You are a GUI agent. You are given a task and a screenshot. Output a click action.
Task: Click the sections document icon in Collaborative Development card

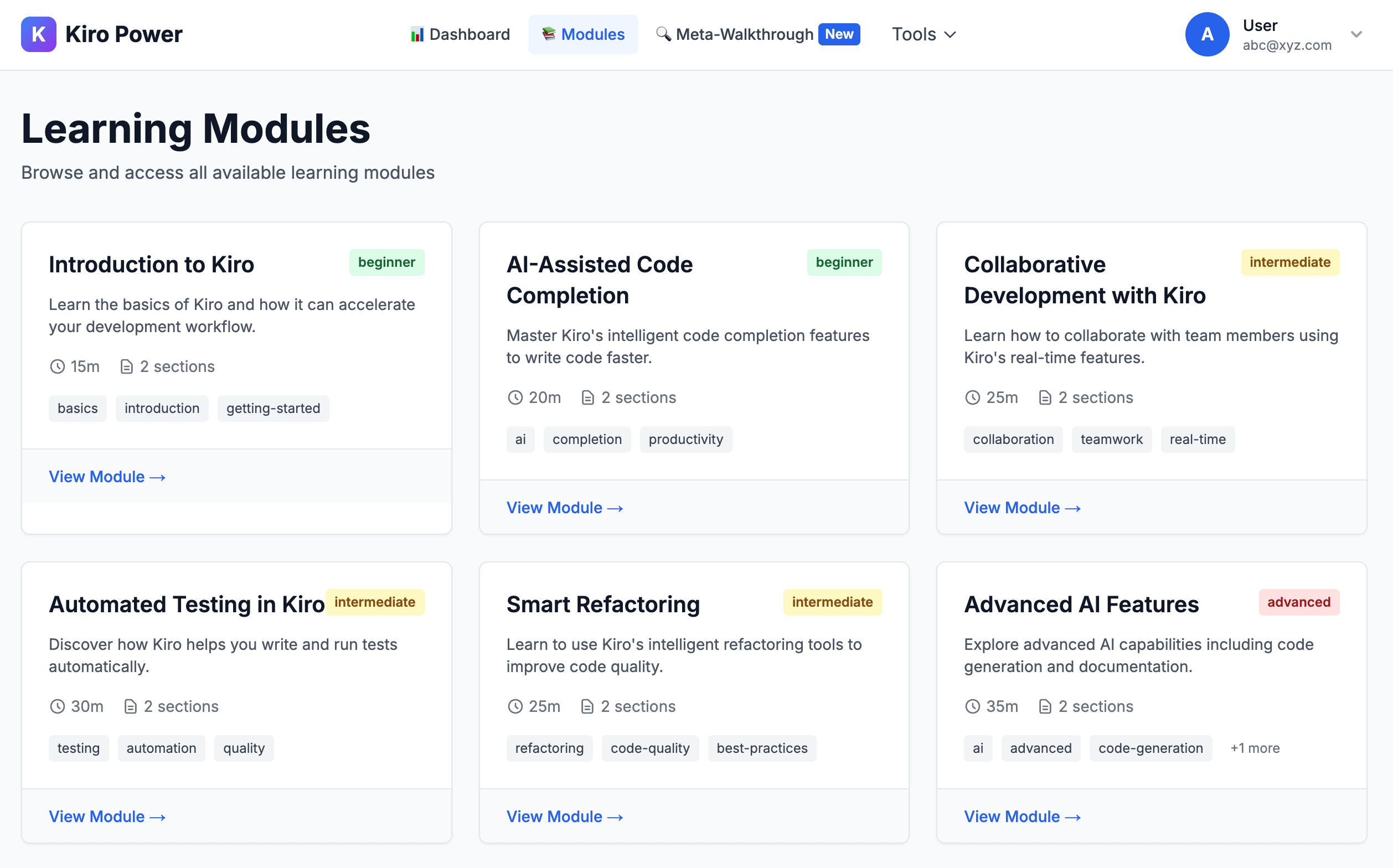1045,397
